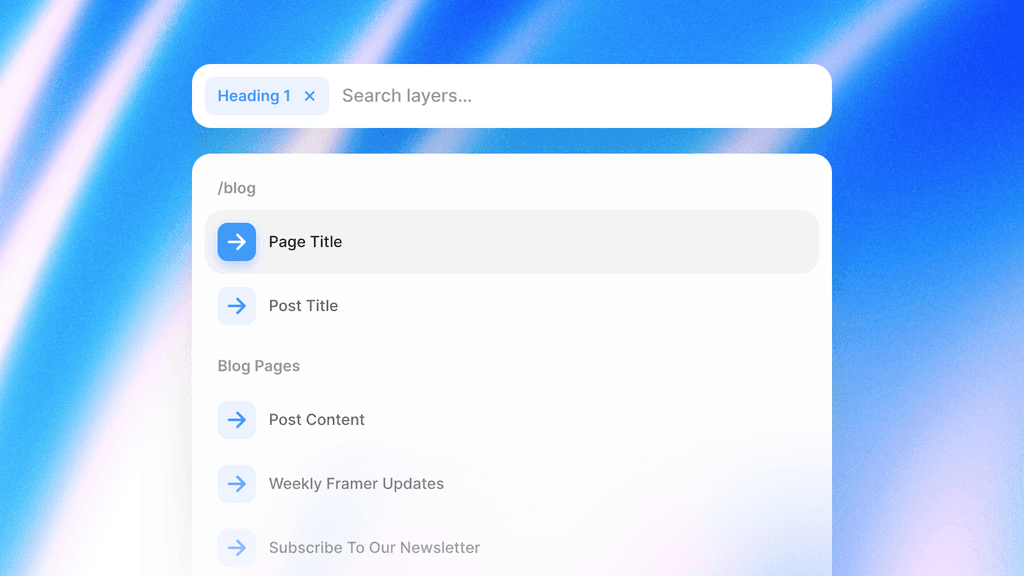Click the arrow icon beside Subscribe To Our Newsletter

[x=236, y=548]
